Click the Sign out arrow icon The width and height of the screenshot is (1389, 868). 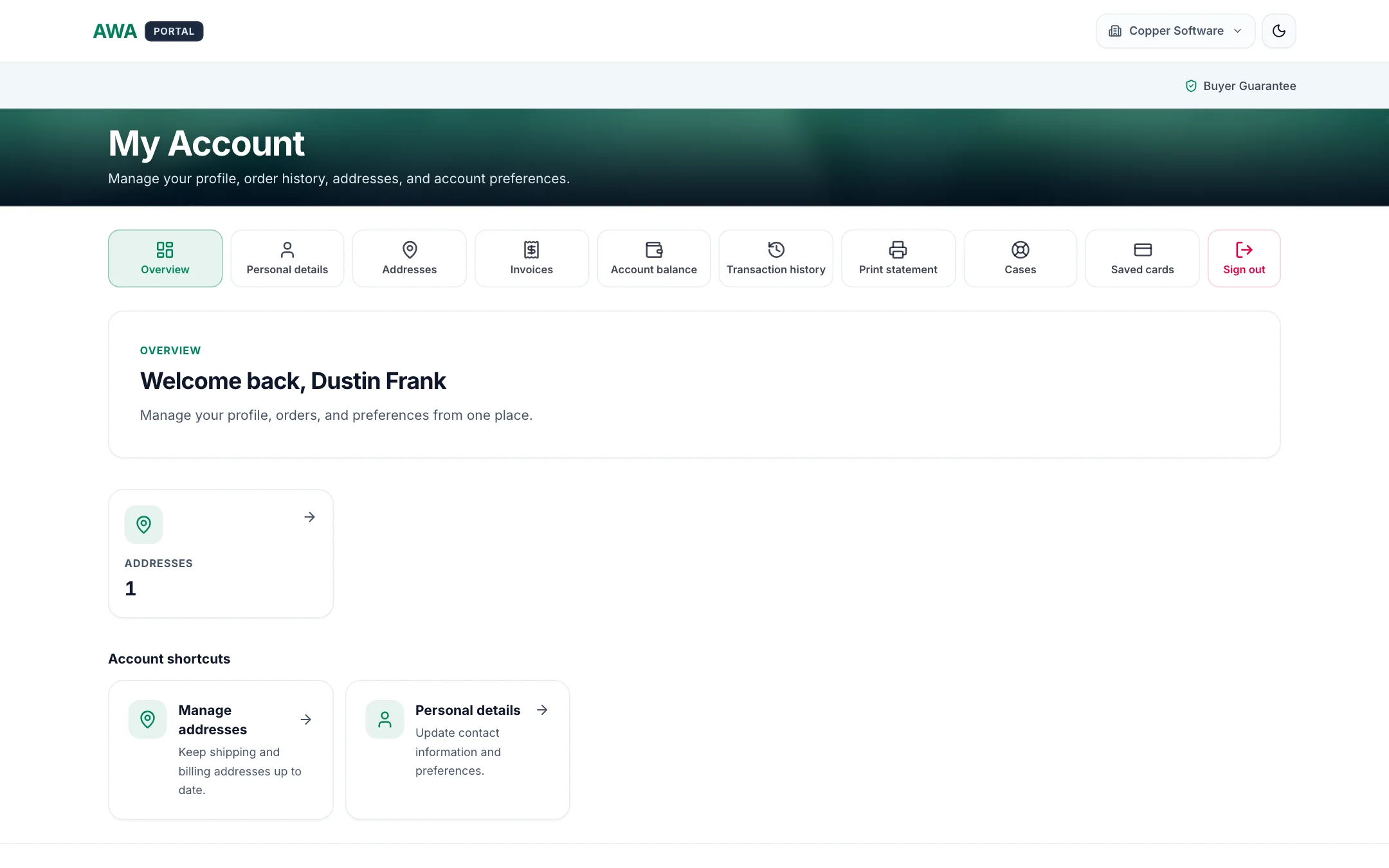pyautogui.click(x=1244, y=249)
